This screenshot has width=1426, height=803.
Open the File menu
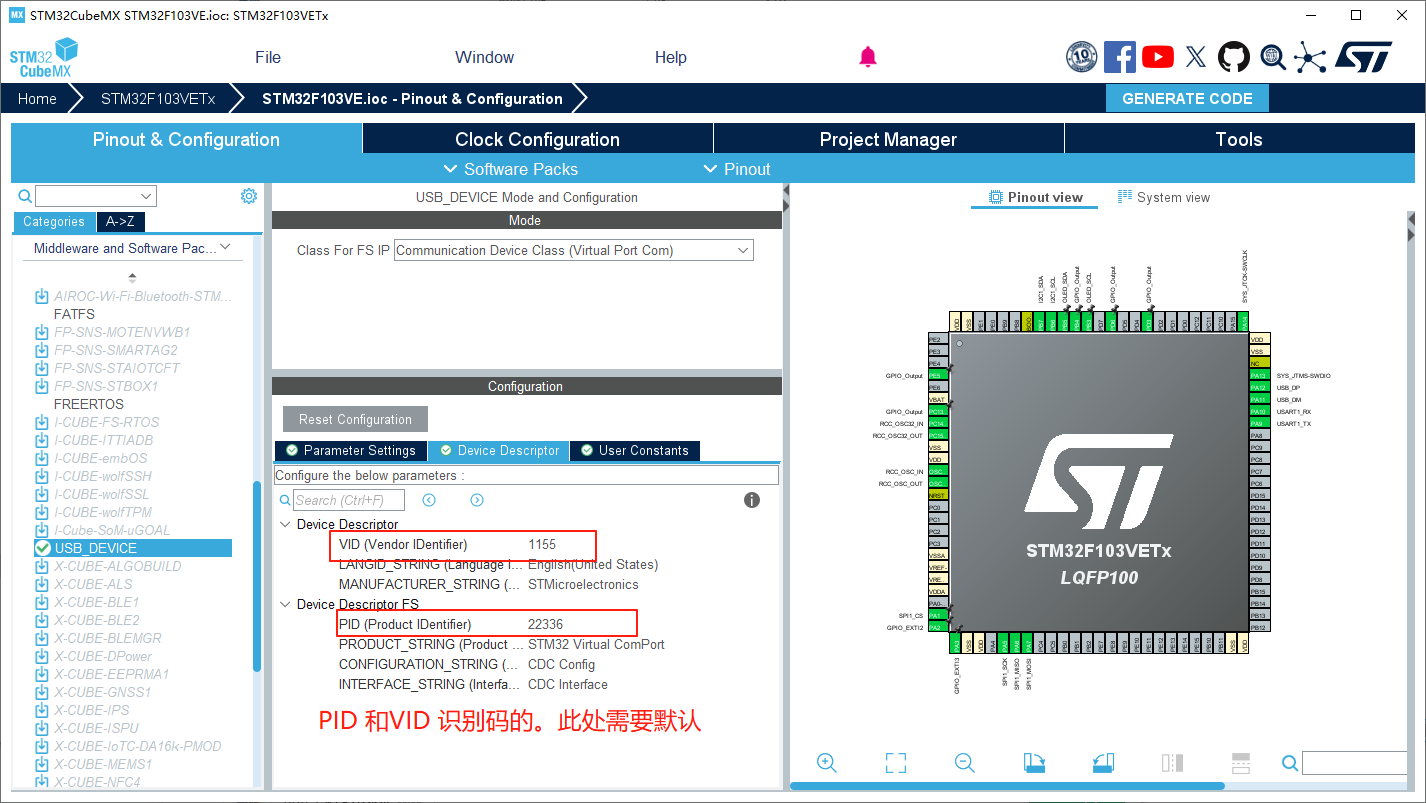[268, 57]
